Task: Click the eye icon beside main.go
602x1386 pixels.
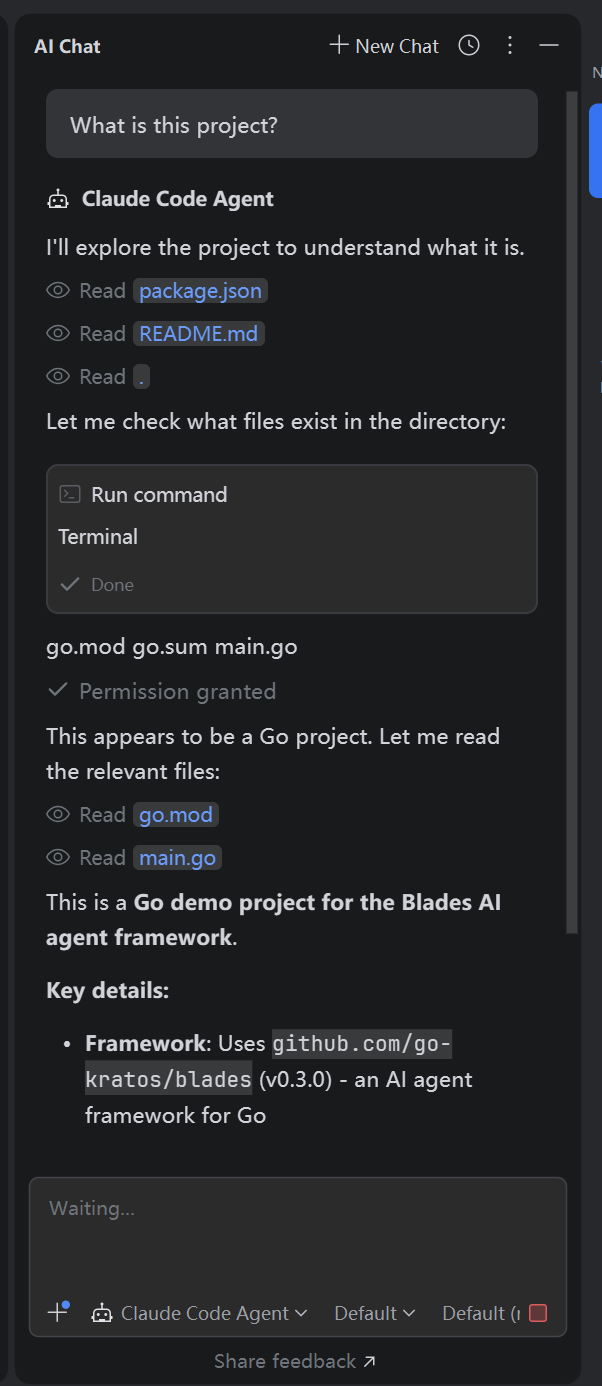Action: (x=58, y=857)
